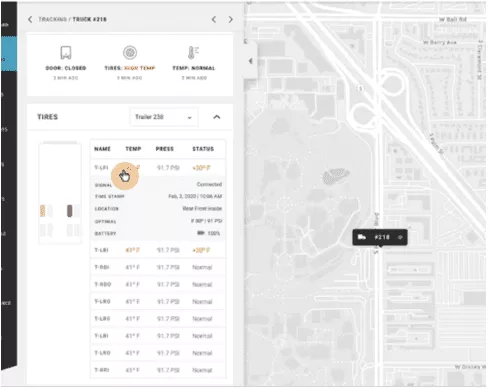Screen dimensions: 489x389
Task: Click the 'Feb. 3, 2020' time stamp value
Action: tap(195, 196)
